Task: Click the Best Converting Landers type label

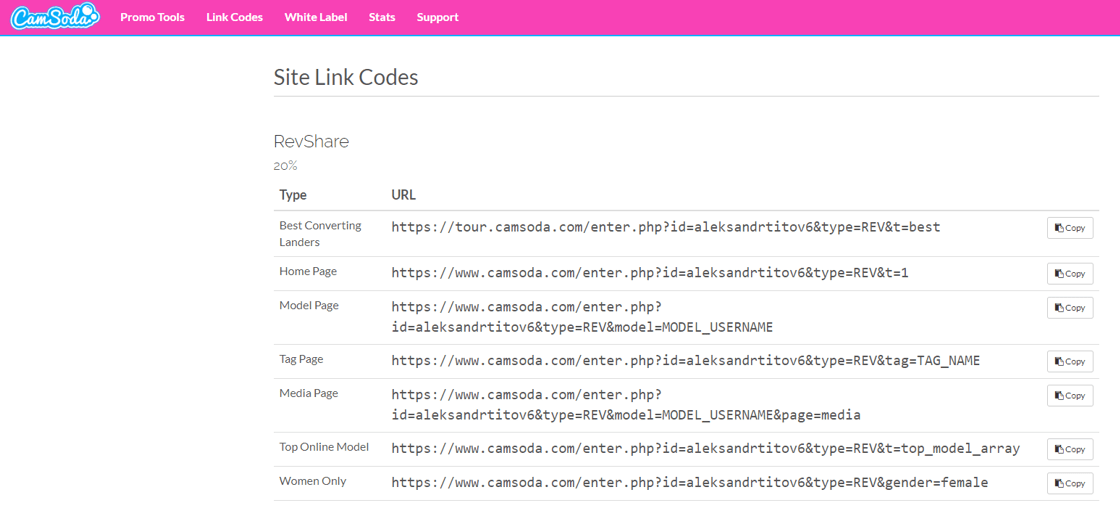Action: [321, 234]
